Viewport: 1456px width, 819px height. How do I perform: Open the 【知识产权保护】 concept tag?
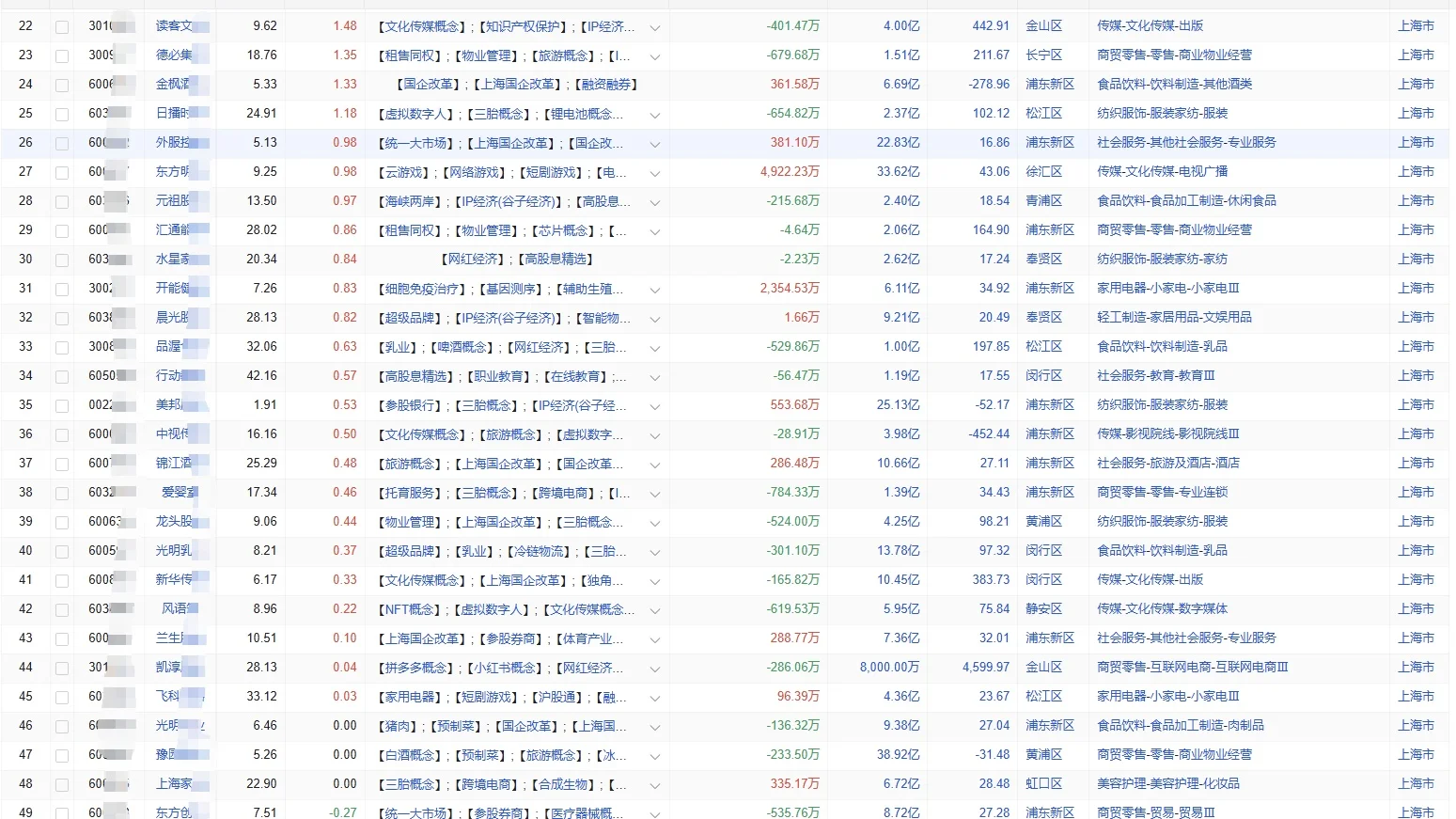[524, 26]
